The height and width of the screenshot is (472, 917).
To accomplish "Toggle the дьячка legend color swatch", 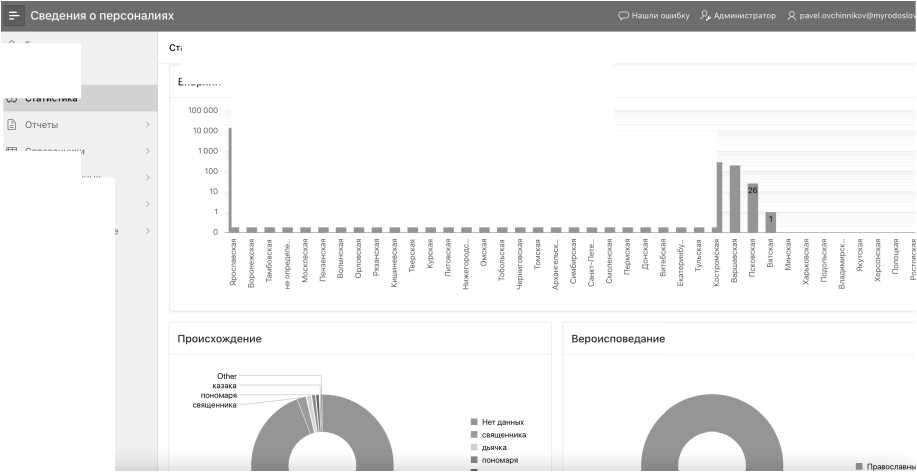I will point(474,447).
